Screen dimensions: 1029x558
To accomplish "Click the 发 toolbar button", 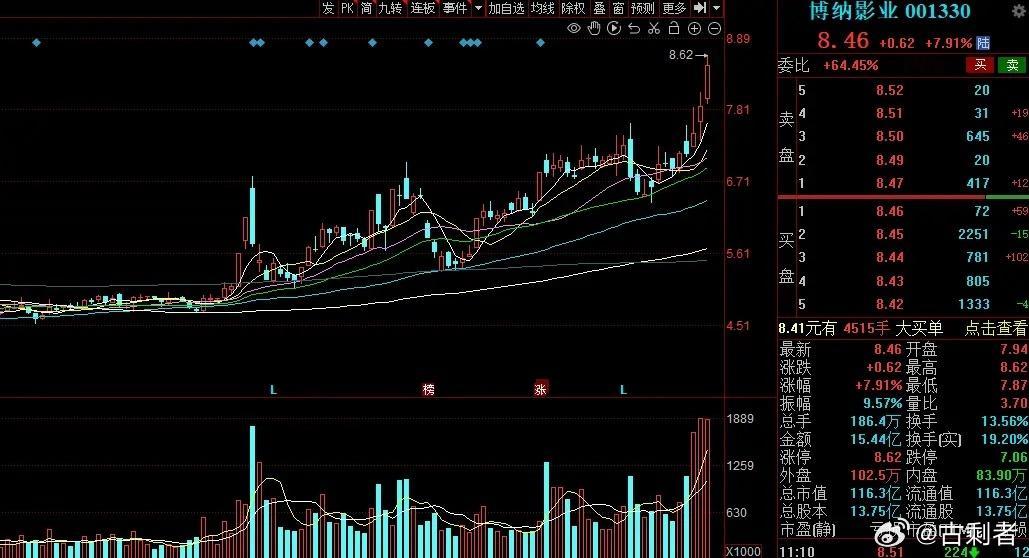I will click(x=328, y=8).
